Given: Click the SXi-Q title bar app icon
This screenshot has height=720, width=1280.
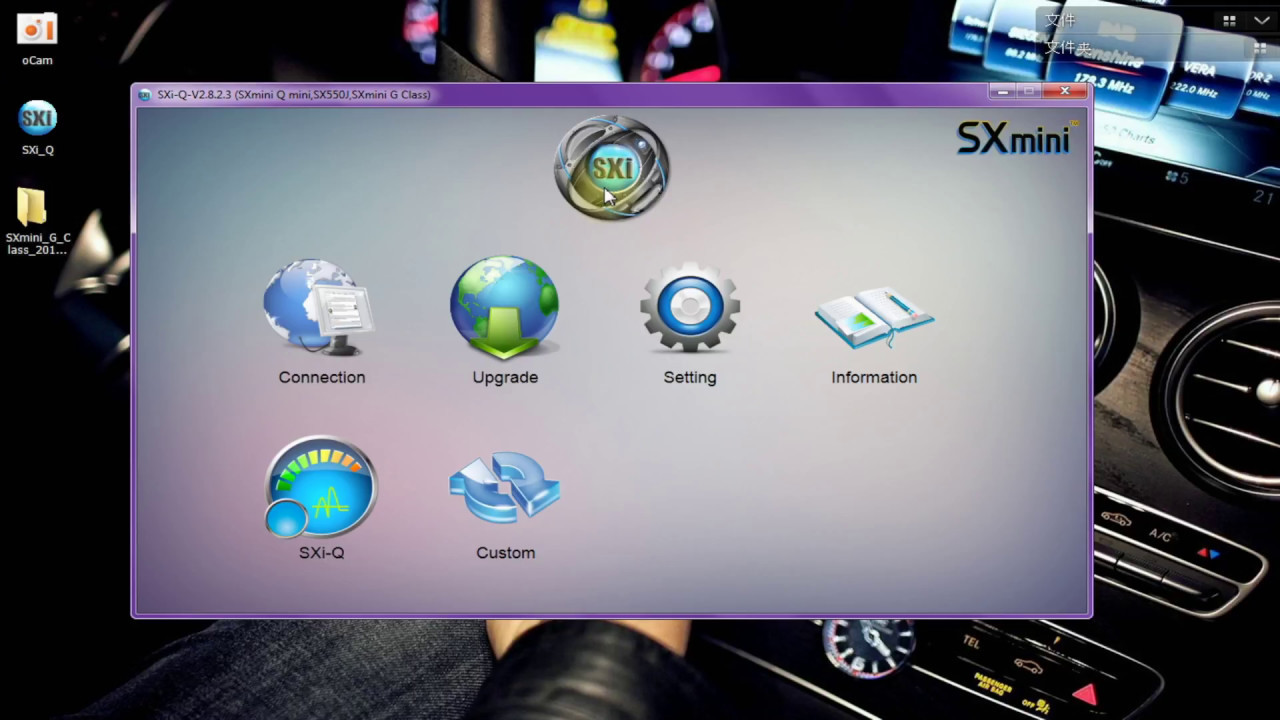Looking at the screenshot, I should [145, 95].
